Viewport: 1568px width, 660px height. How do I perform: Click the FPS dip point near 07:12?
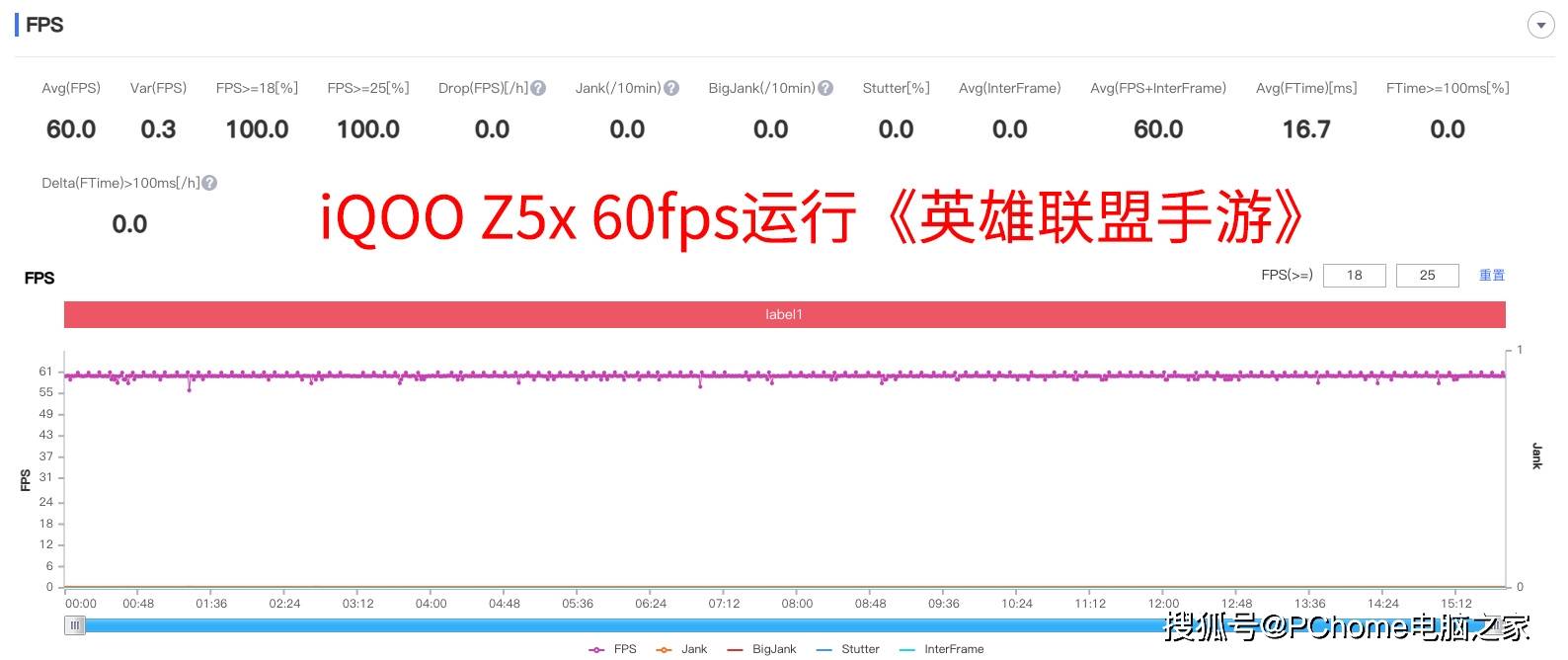coord(700,385)
